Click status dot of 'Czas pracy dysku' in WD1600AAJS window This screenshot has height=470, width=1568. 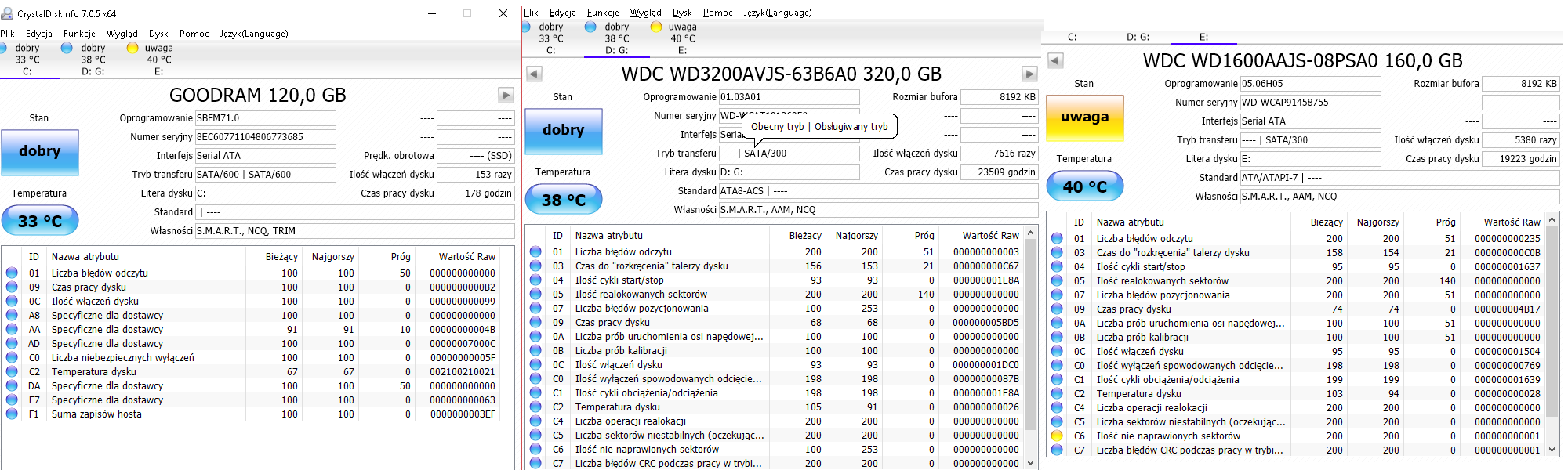1057,309
